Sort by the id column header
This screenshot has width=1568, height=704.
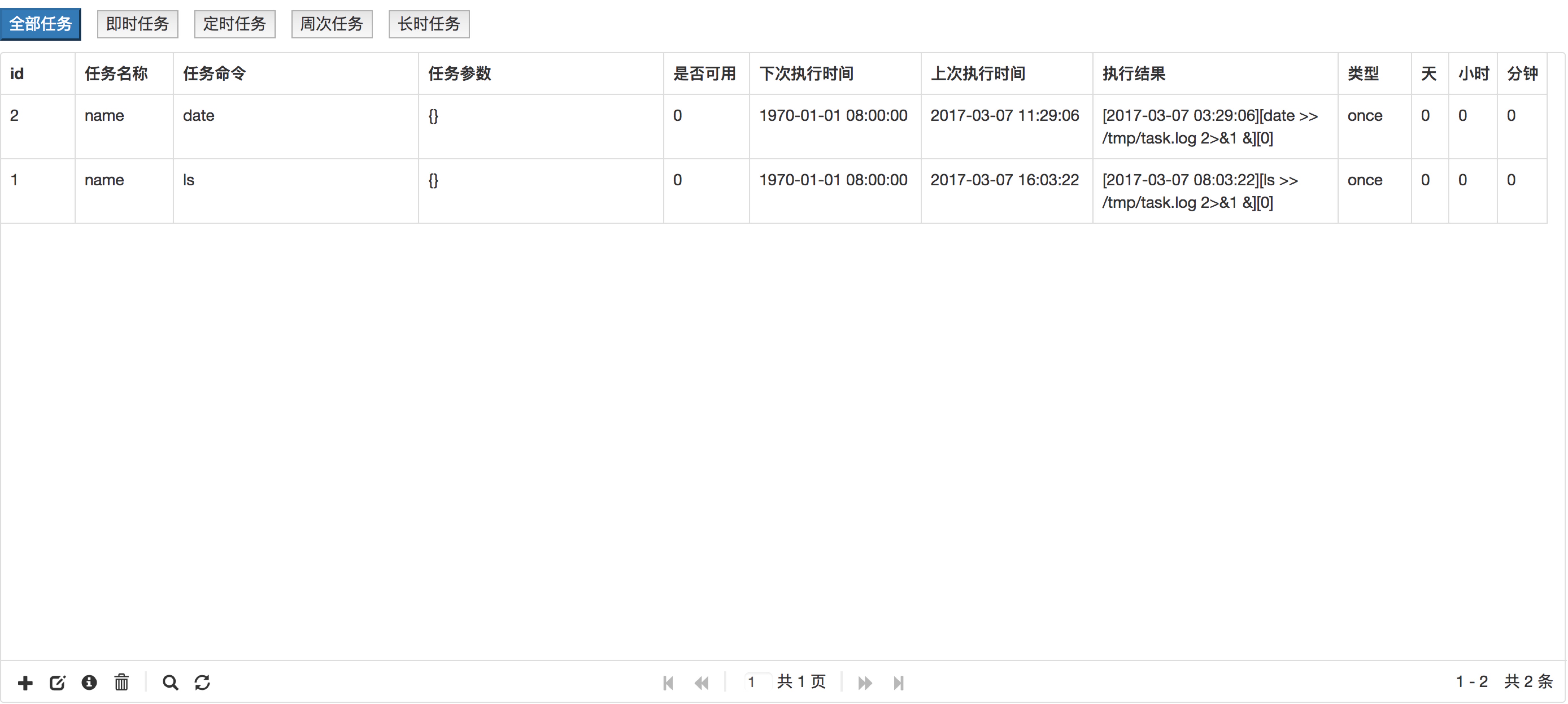coord(38,74)
